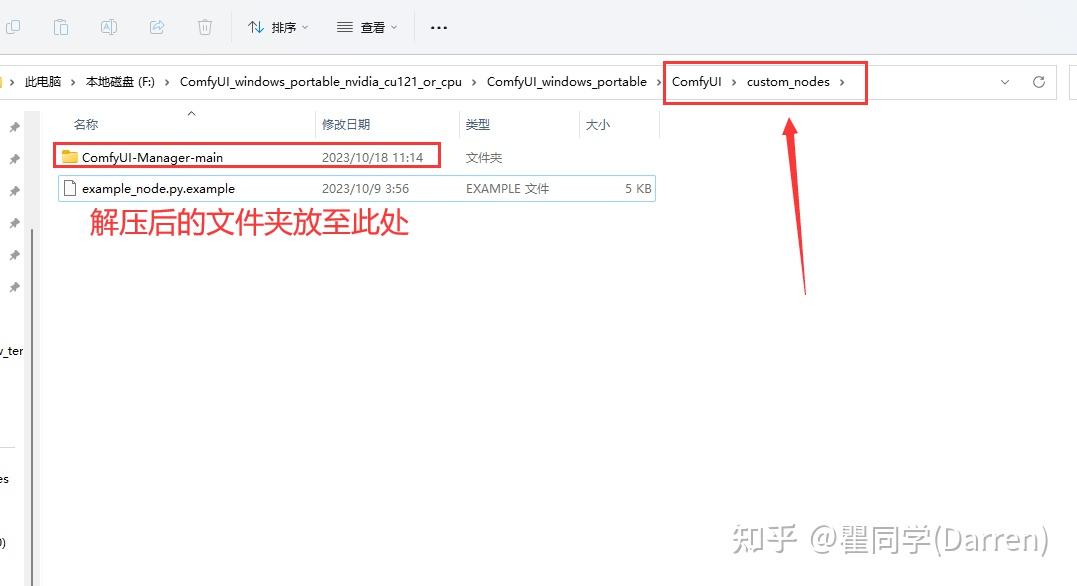Click the Refresh icon next to address bar

coord(1039,82)
